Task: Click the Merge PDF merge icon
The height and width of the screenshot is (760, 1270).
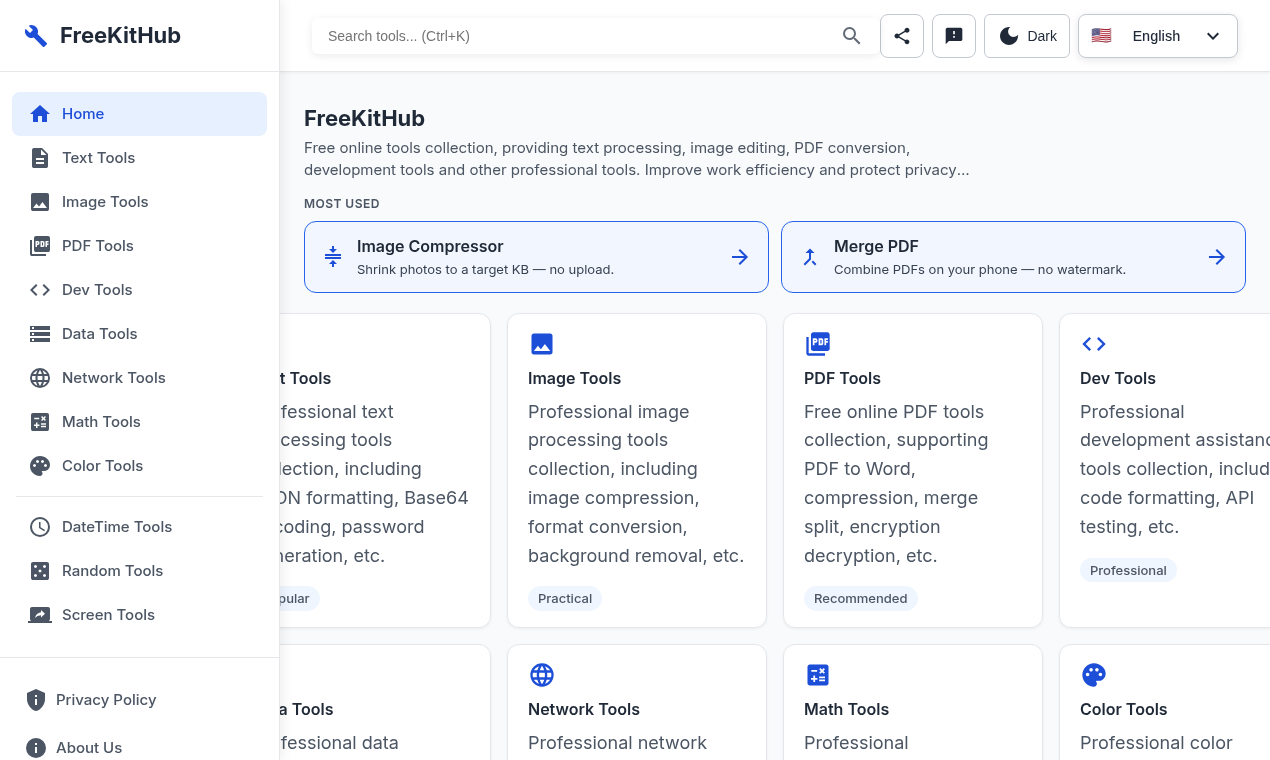Action: coord(810,257)
